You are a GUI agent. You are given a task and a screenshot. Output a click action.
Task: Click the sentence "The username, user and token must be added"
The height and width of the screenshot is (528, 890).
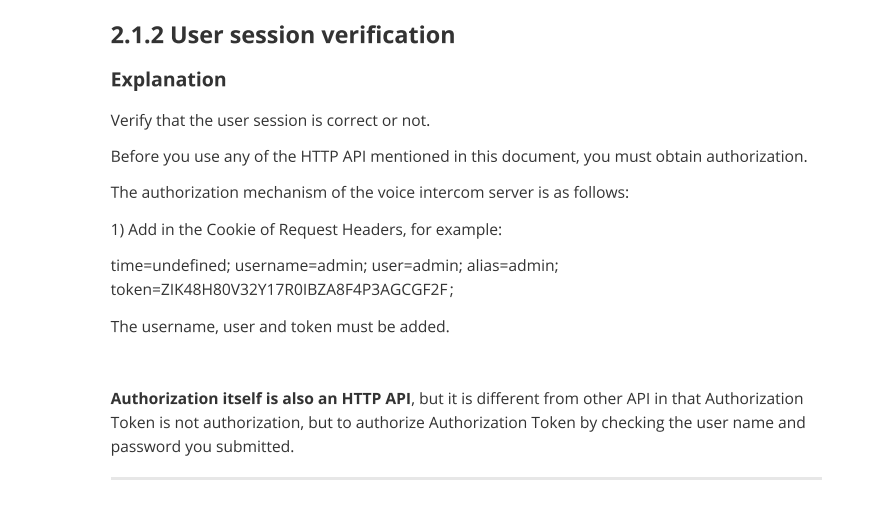[280, 327]
